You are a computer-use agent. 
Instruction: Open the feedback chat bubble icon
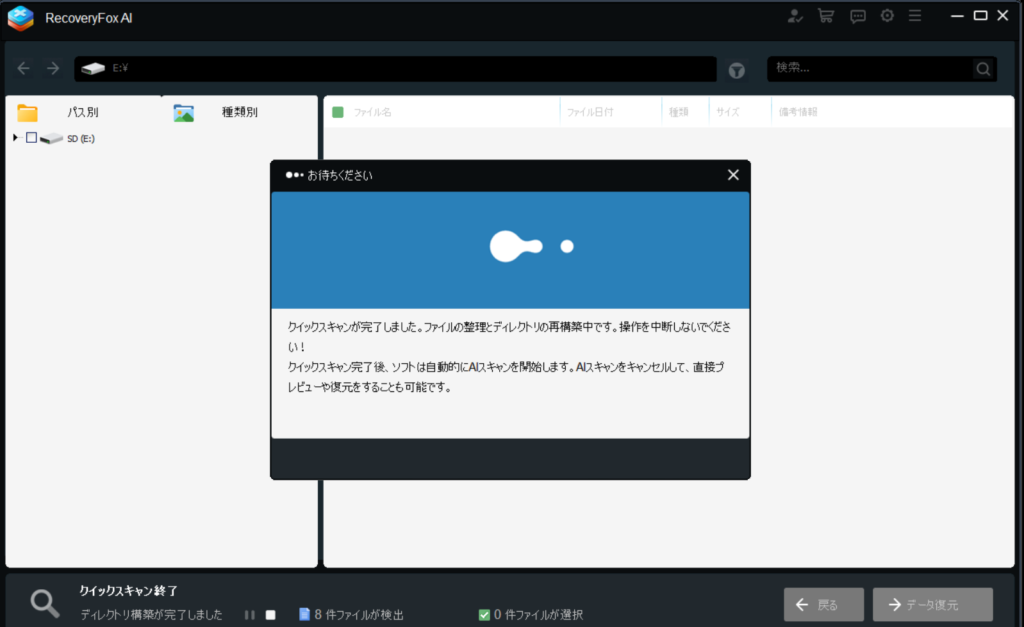857,16
